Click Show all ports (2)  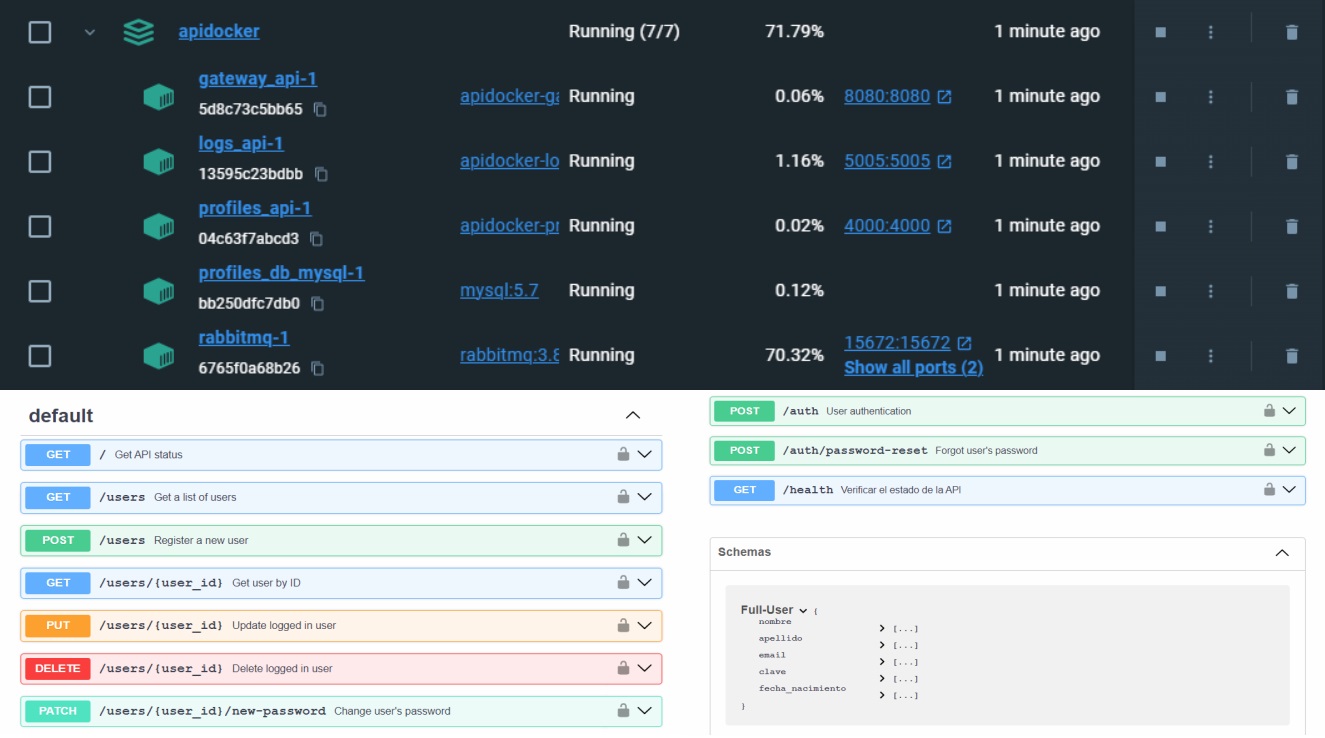(x=913, y=368)
